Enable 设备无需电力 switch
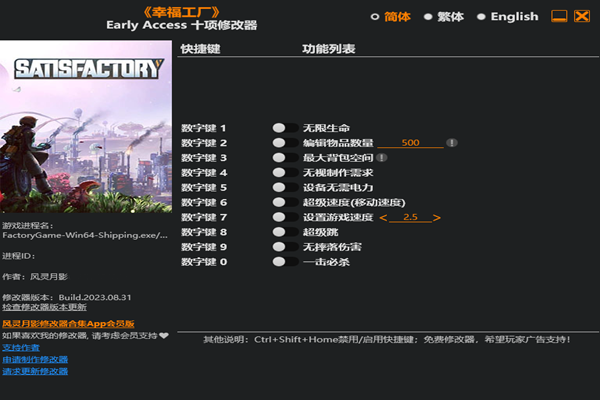 (x=284, y=187)
